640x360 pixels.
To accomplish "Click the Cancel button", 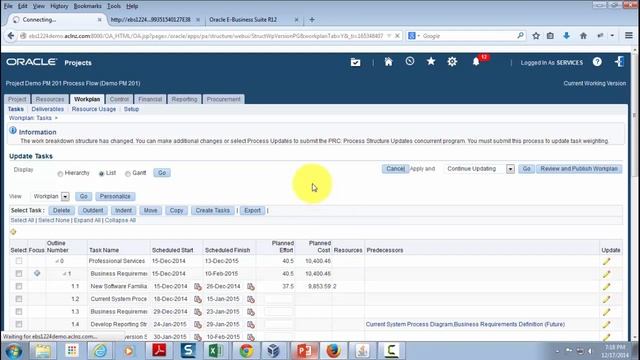I will pyautogui.click(x=395, y=169).
